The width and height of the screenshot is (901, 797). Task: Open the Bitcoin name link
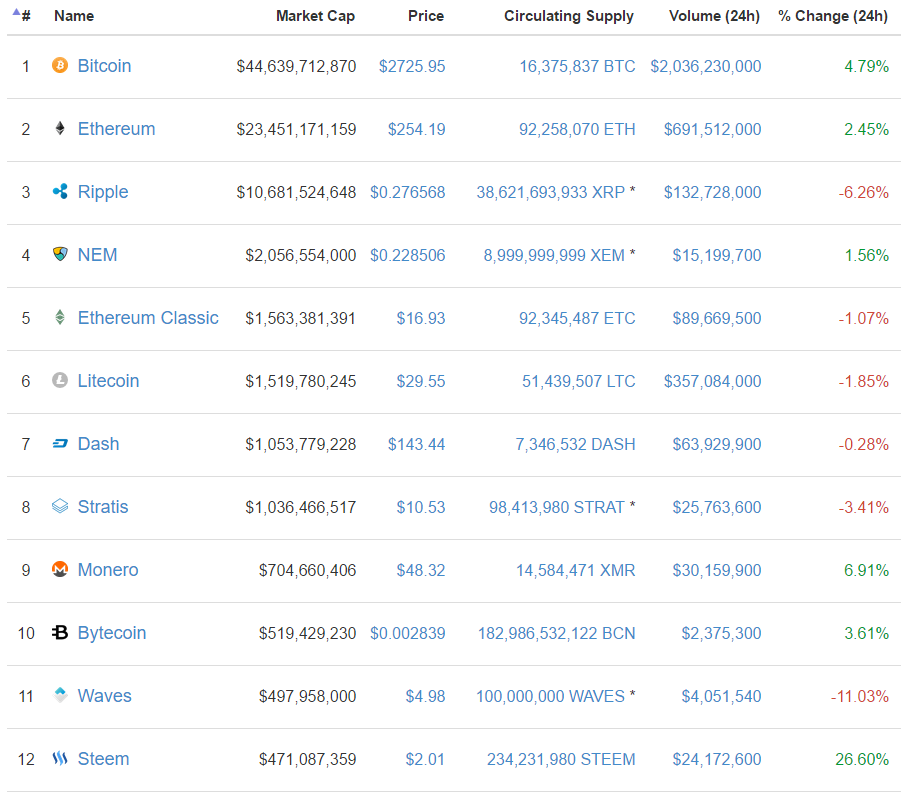tap(105, 66)
